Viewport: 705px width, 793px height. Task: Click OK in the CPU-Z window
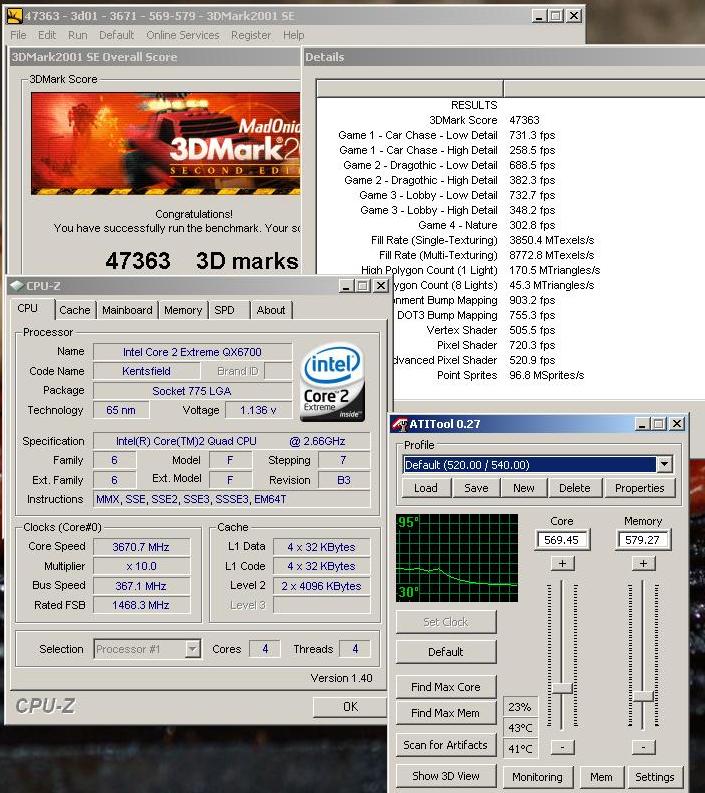pos(350,707)
